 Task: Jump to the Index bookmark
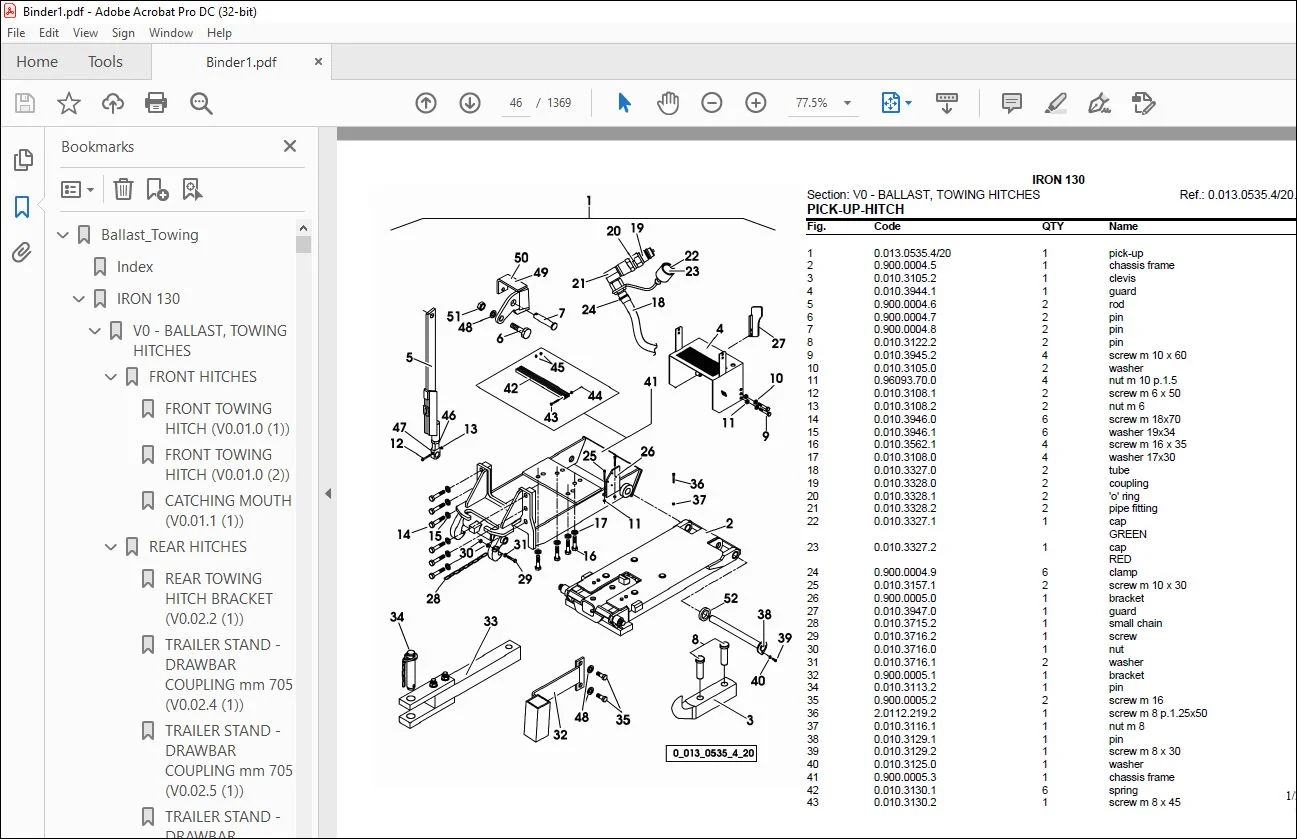point(135,267)
